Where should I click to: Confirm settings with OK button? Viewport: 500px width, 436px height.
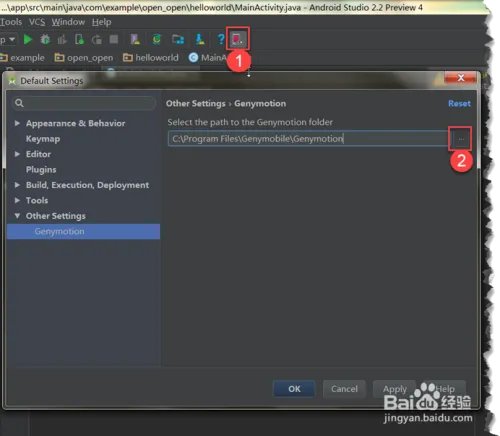pyautogui.click(x=294, y=389)
